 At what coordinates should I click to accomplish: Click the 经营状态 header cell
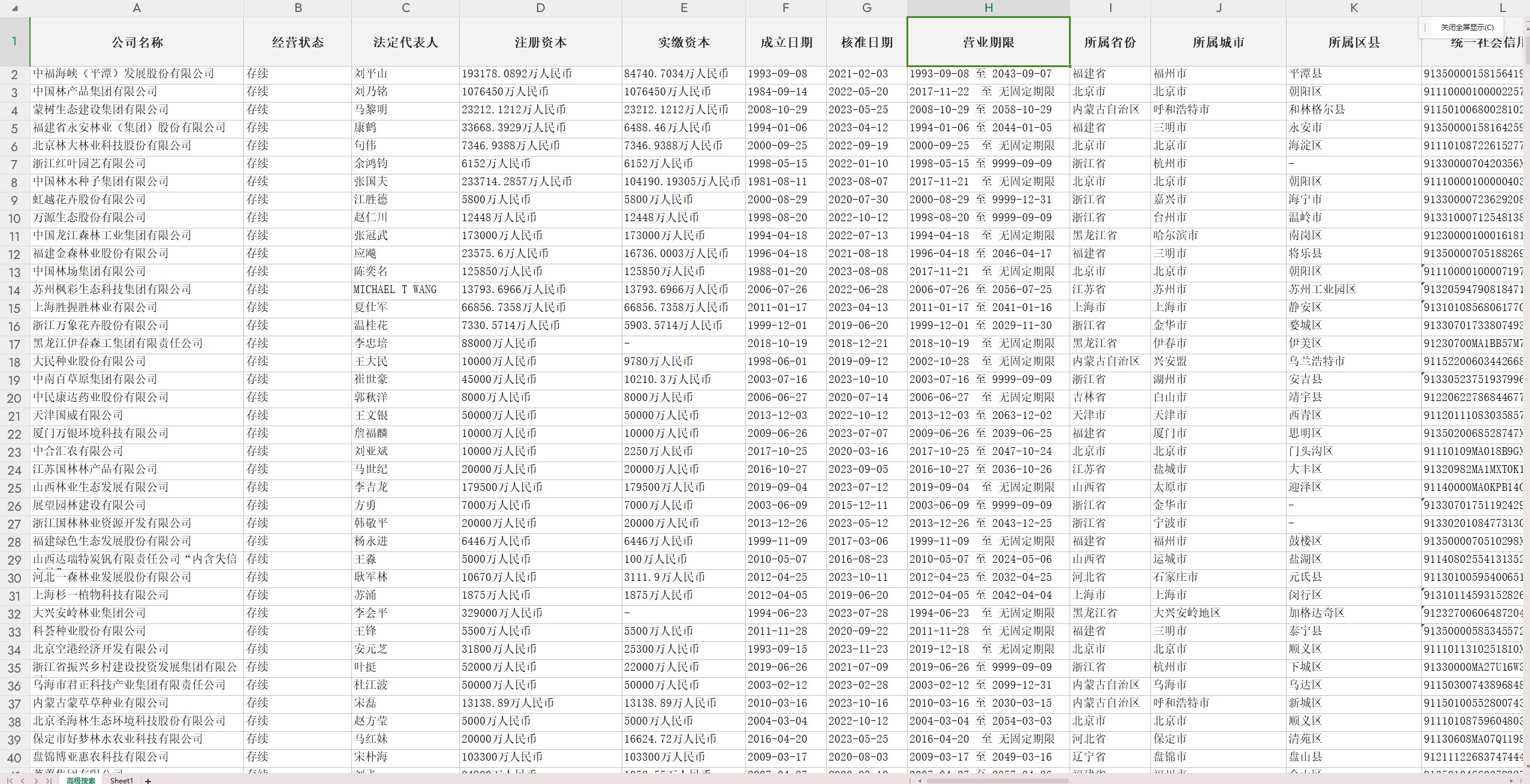298,42
